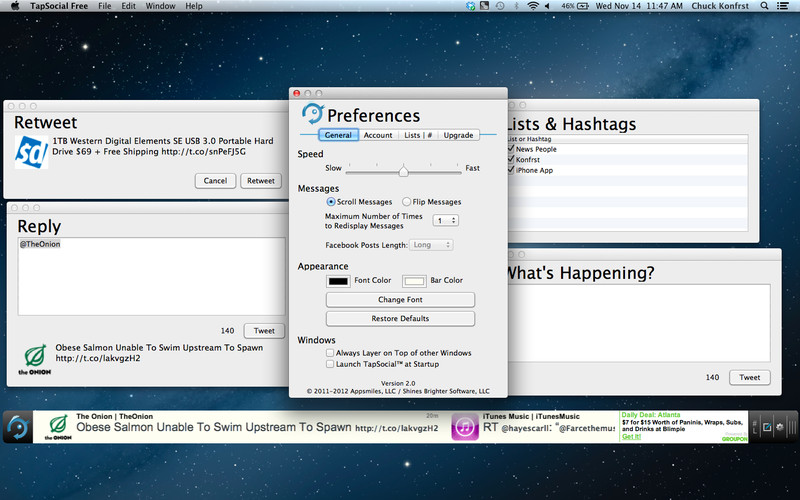Click Tweet button in Reply window
Viewport: 800px width, 500px height.
pos(264,331)
